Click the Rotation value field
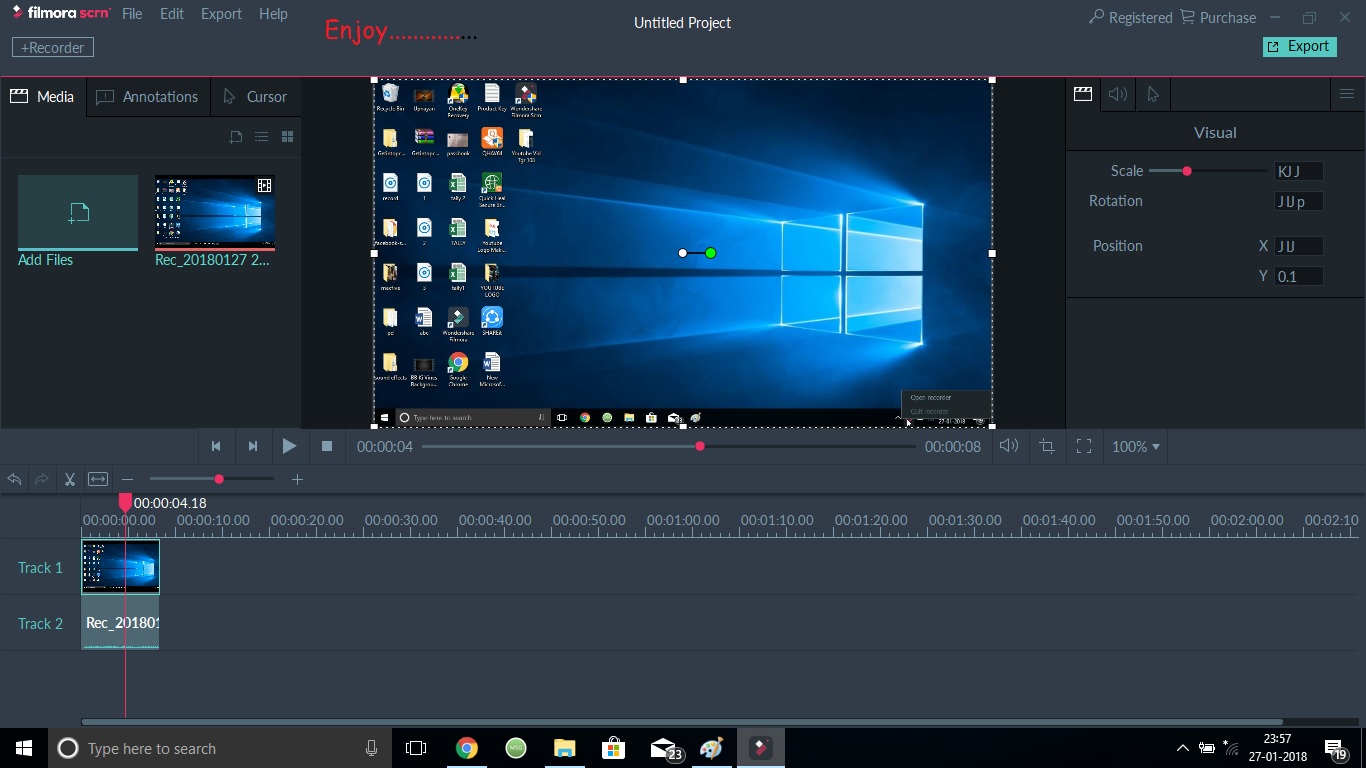The image size is (1366, 768). coord(1298,201)
